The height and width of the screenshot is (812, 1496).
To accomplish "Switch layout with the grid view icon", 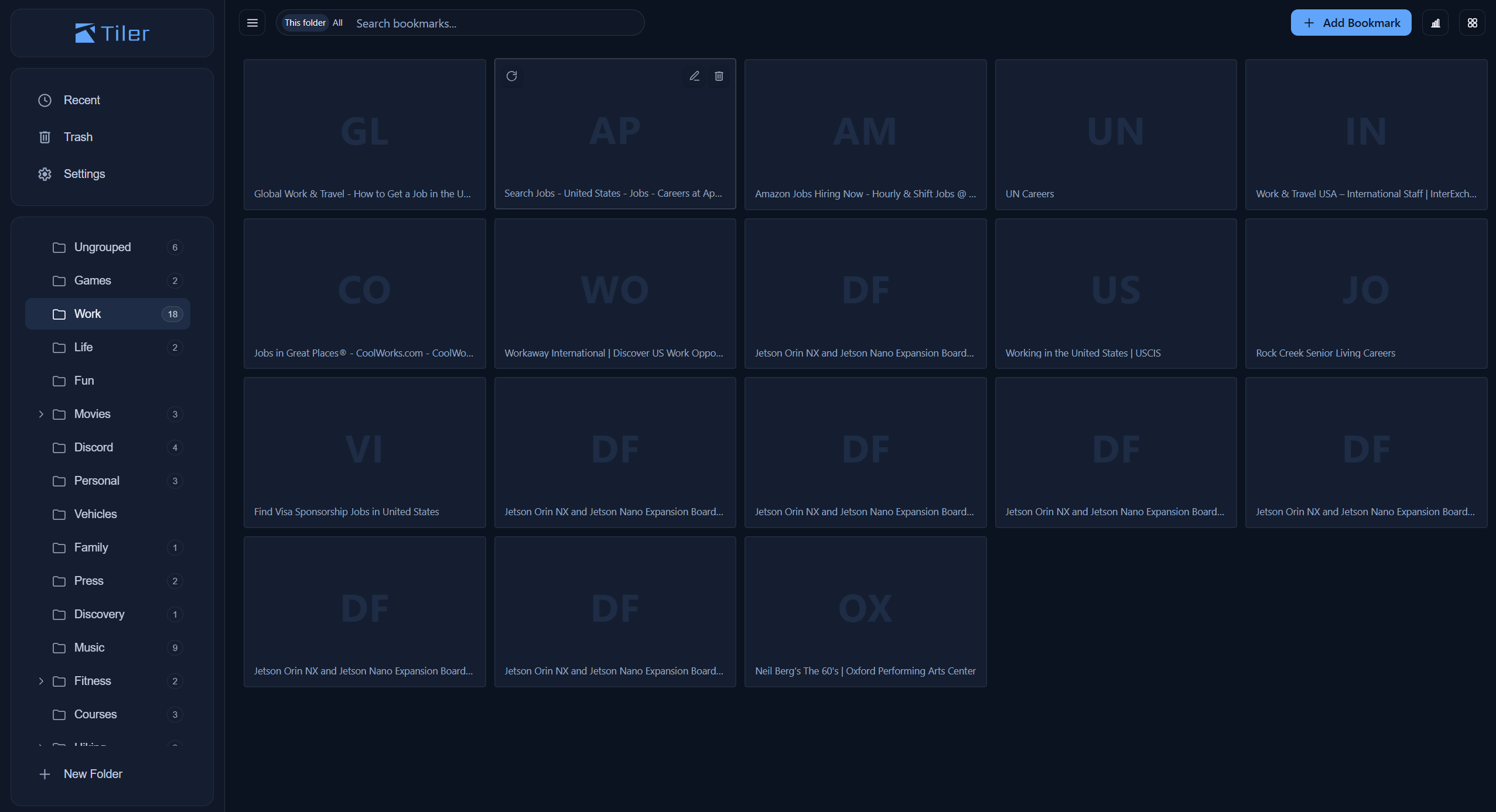I will pyautogui.click(x=1472, y=23).
